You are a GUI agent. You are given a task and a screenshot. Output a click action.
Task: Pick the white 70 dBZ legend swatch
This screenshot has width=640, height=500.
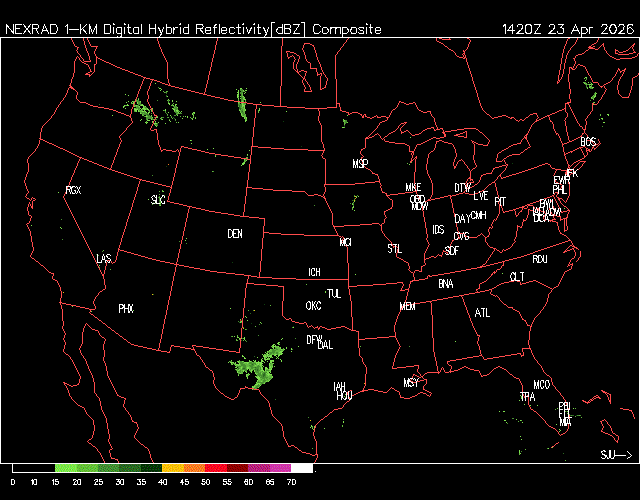tap(301, 468)
